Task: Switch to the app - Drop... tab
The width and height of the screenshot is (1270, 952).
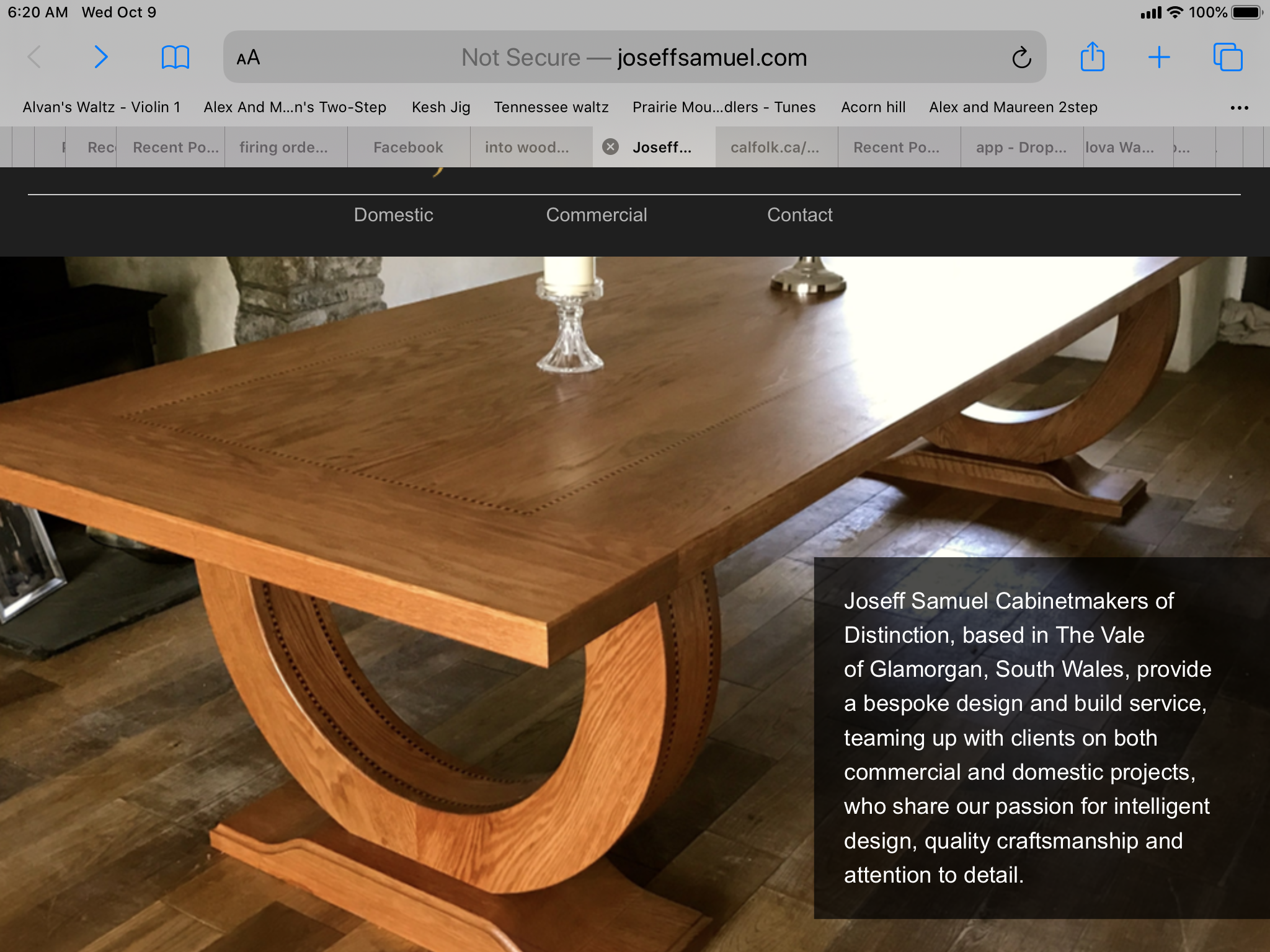Action: (x=1023, y=147)
